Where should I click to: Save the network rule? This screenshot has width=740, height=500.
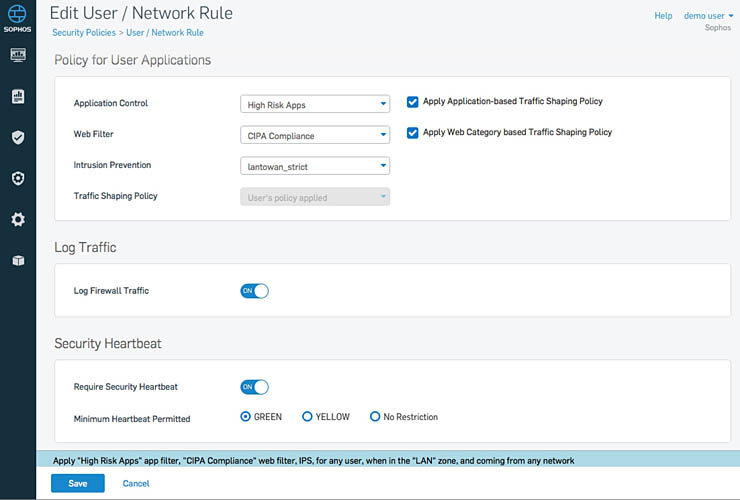point(77,483)
